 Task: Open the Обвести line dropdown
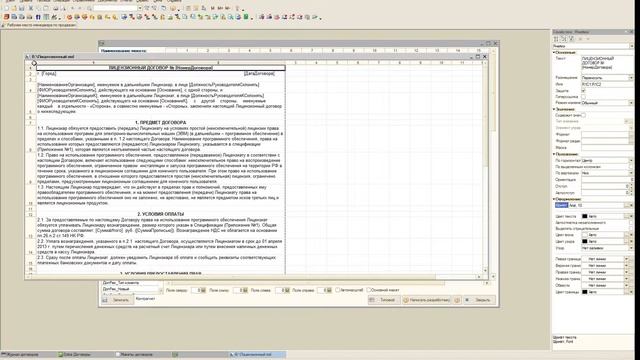[x=627, y=285]
